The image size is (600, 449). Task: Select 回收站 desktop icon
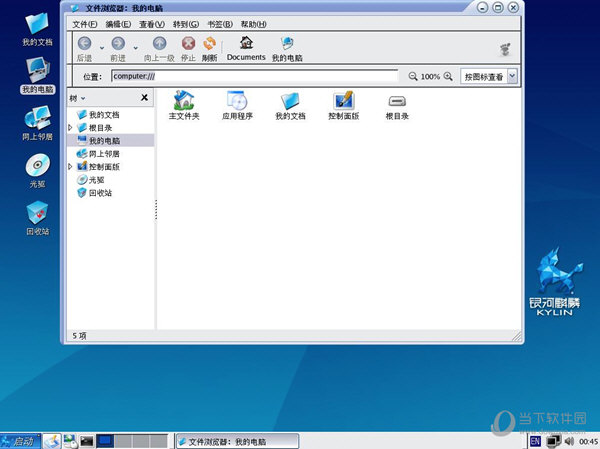38,218
